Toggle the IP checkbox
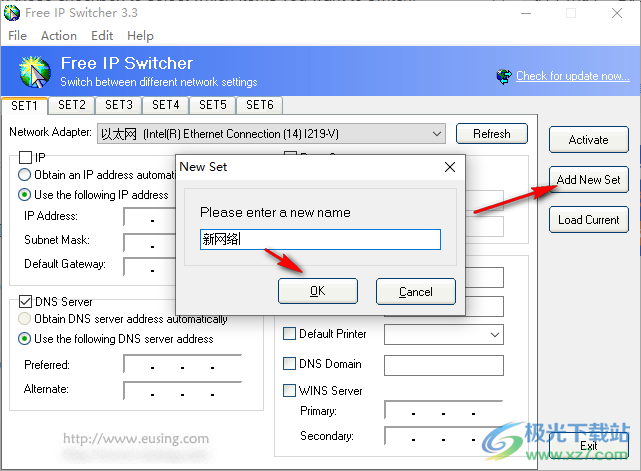 point(25,157)
